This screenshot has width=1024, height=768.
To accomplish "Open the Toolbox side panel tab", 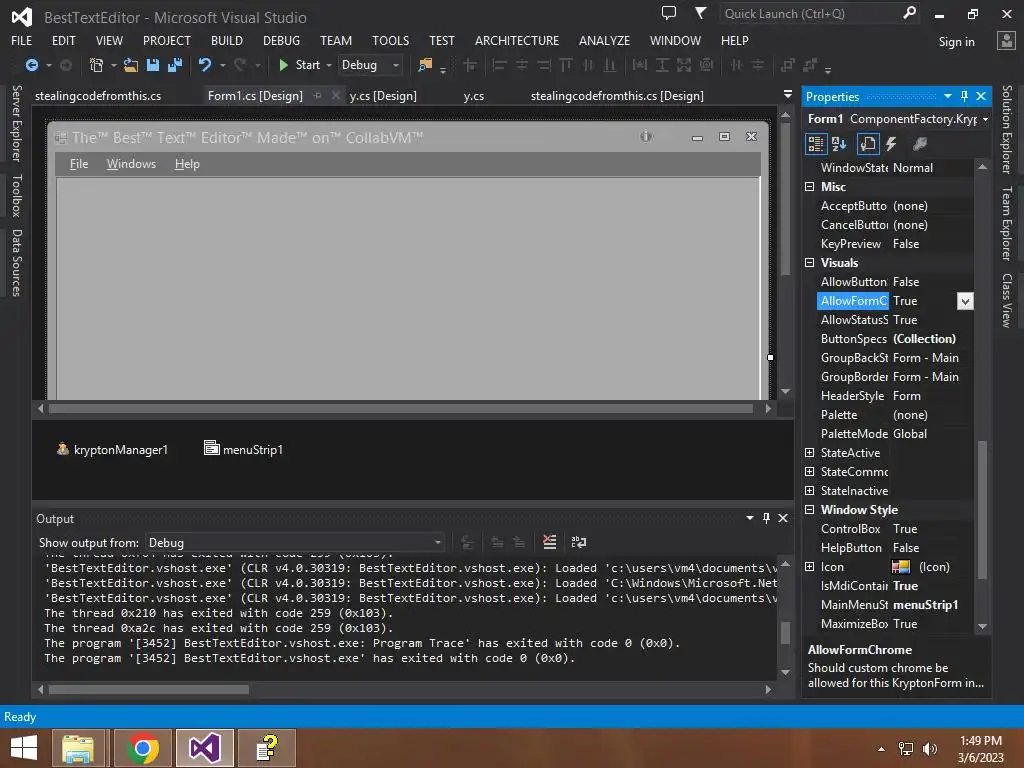I will 16,195.
